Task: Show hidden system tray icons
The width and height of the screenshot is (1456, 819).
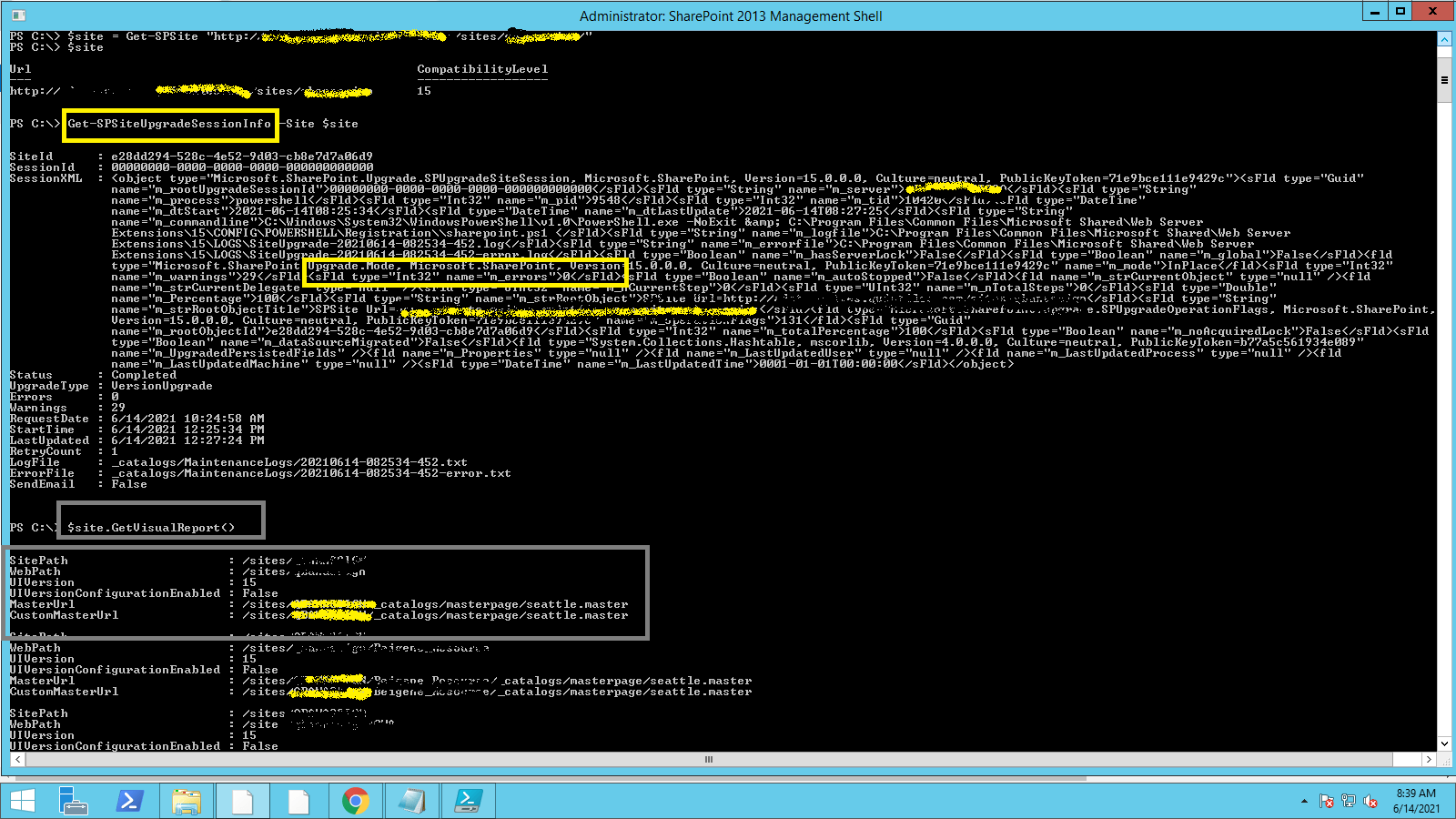Action: click(x=1304, y=802)
